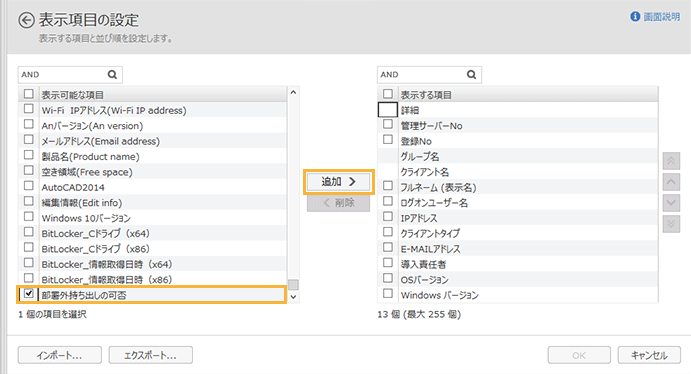This screenshot has height=374, width=691.
Task: Click the エクスポート... button
Action: pyautogui.click(x=151, y=355)
